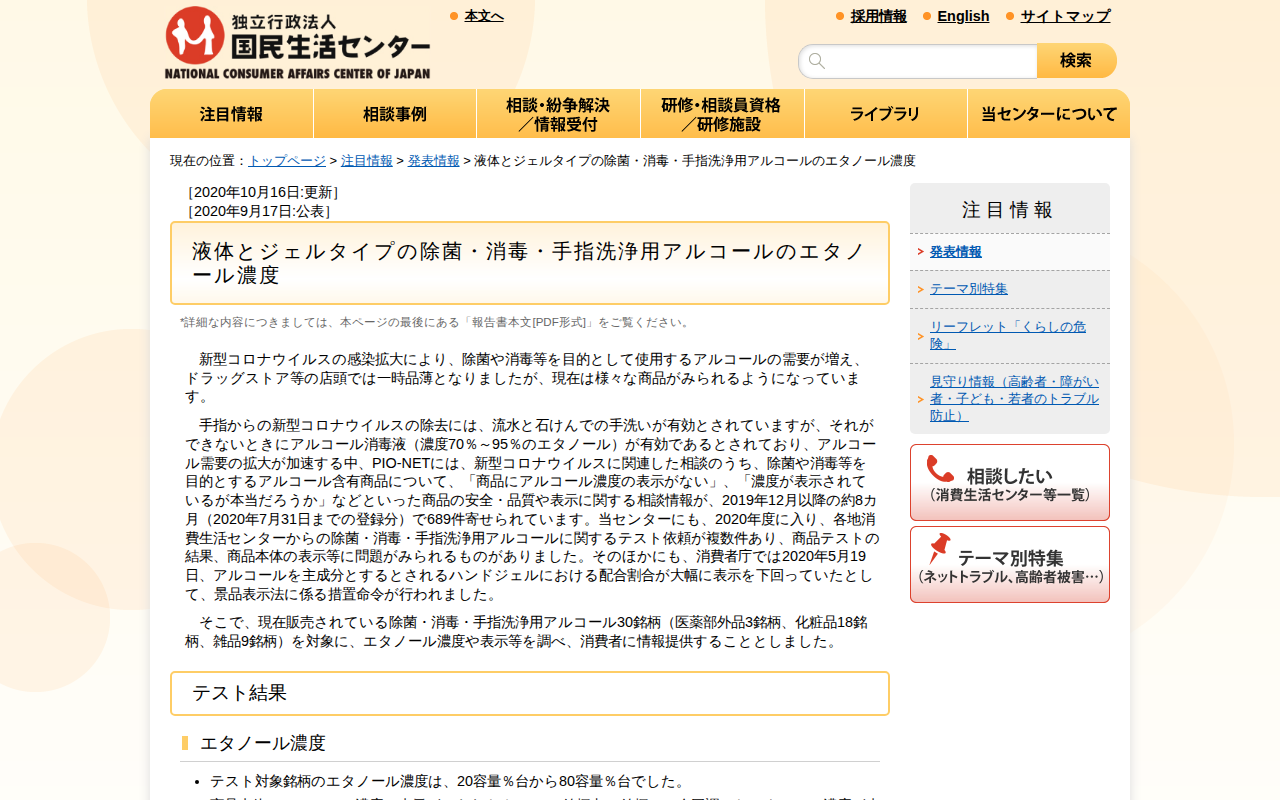Switch the site language to English
Viewport: 1280px width, 800px height.
[963, 16]
